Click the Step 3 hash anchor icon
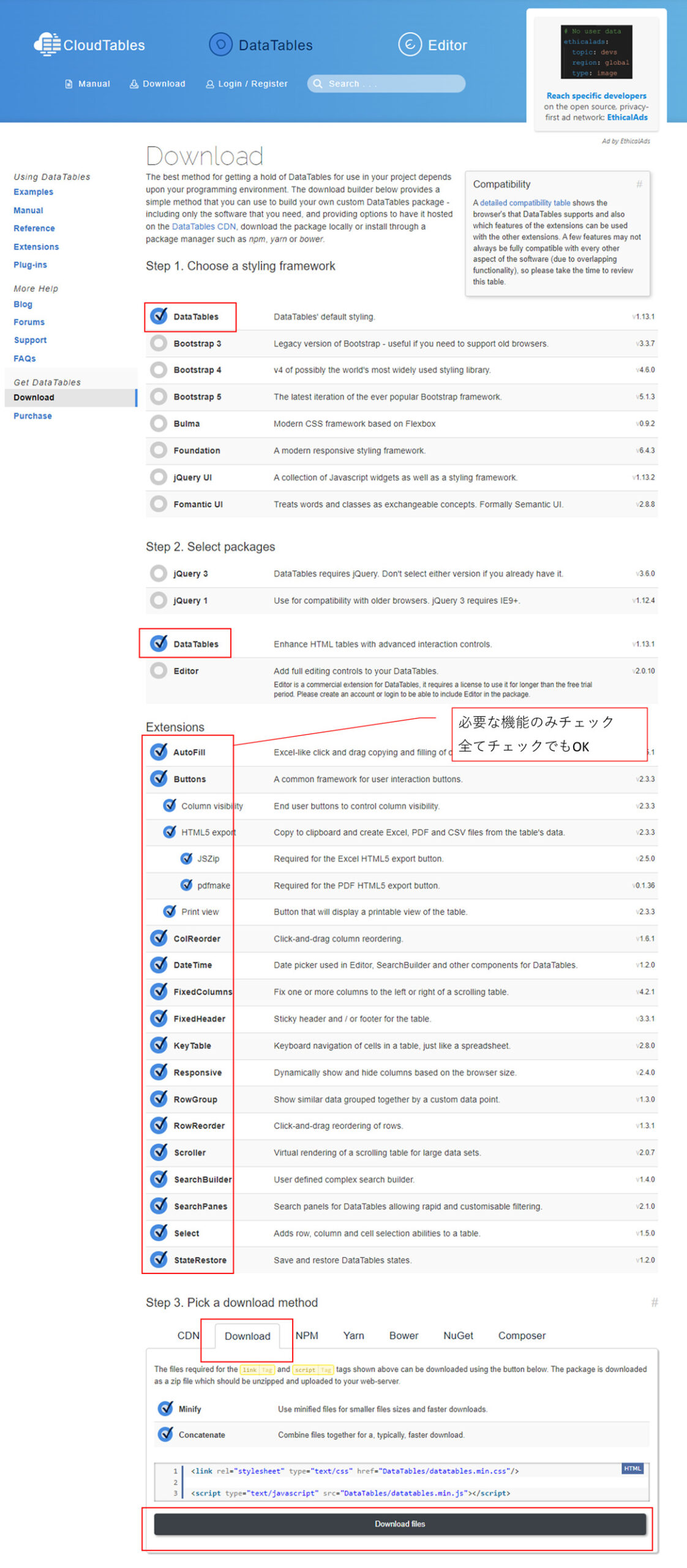 pos(654,1302)
